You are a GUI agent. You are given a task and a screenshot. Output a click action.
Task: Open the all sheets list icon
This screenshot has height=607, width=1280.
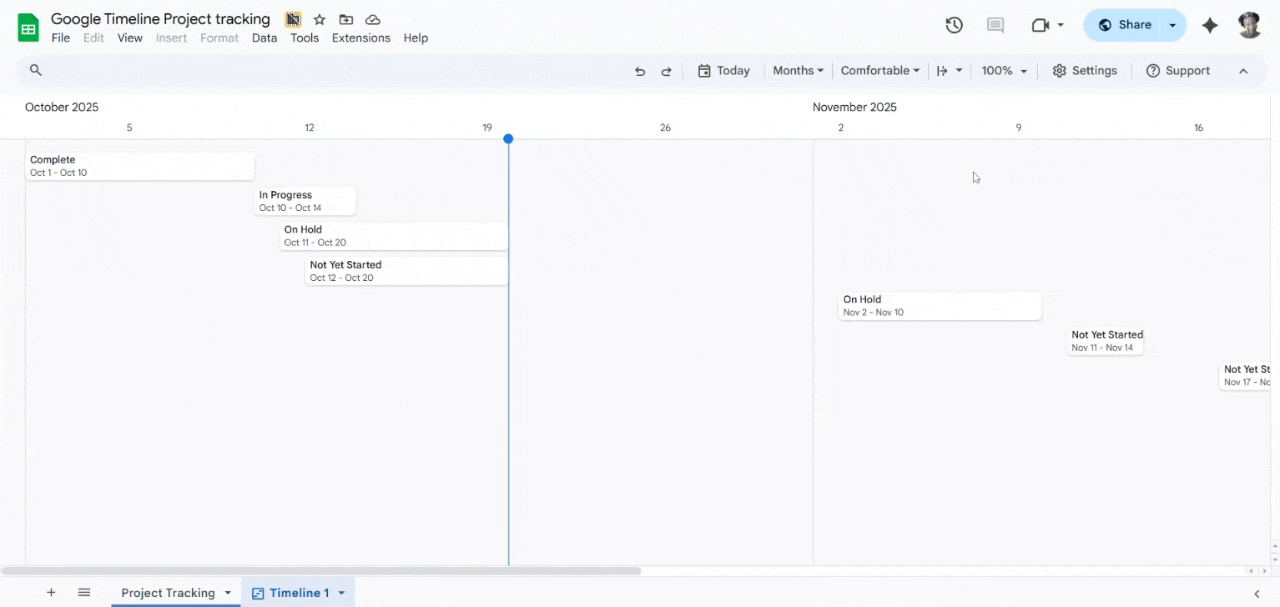(x=84, y=593)
